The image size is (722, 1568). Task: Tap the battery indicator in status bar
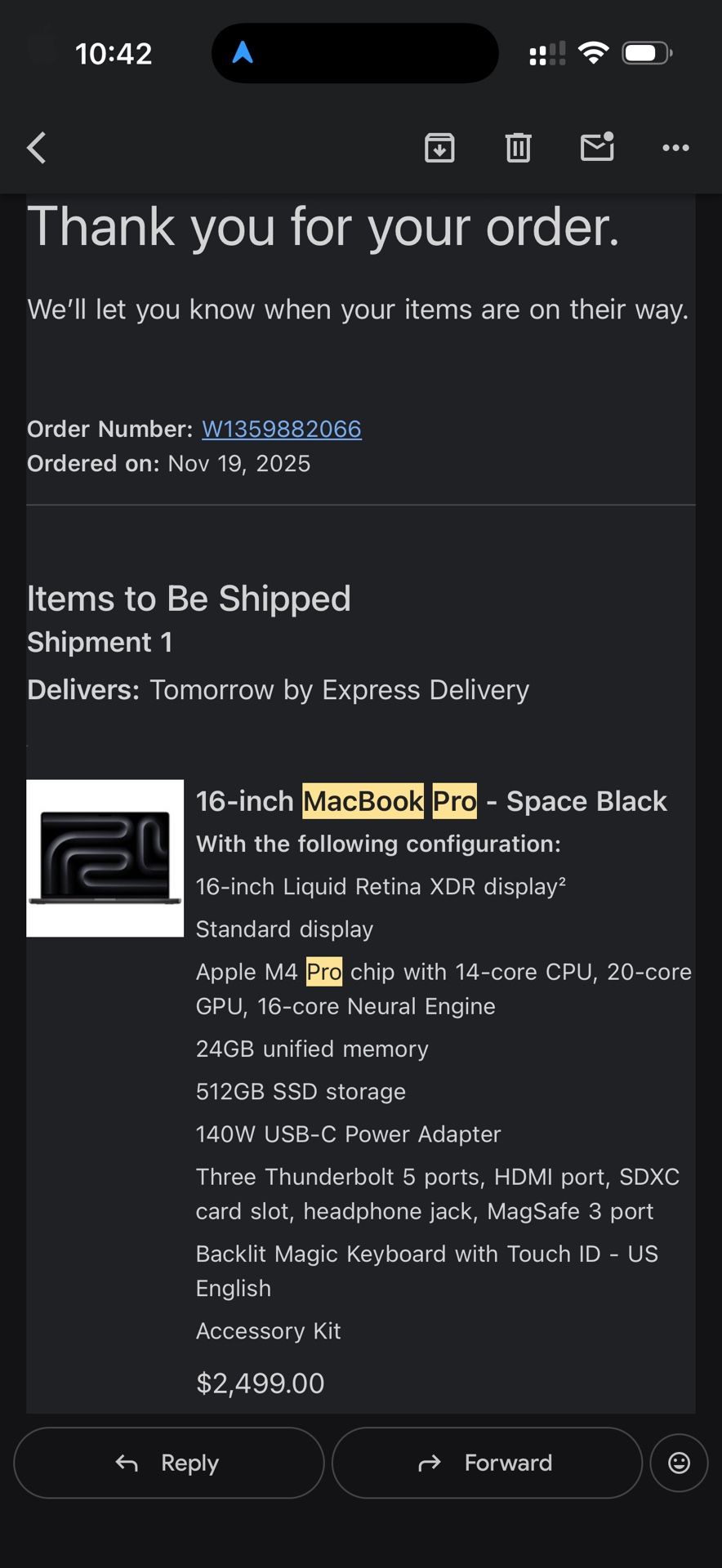[647, 53]
